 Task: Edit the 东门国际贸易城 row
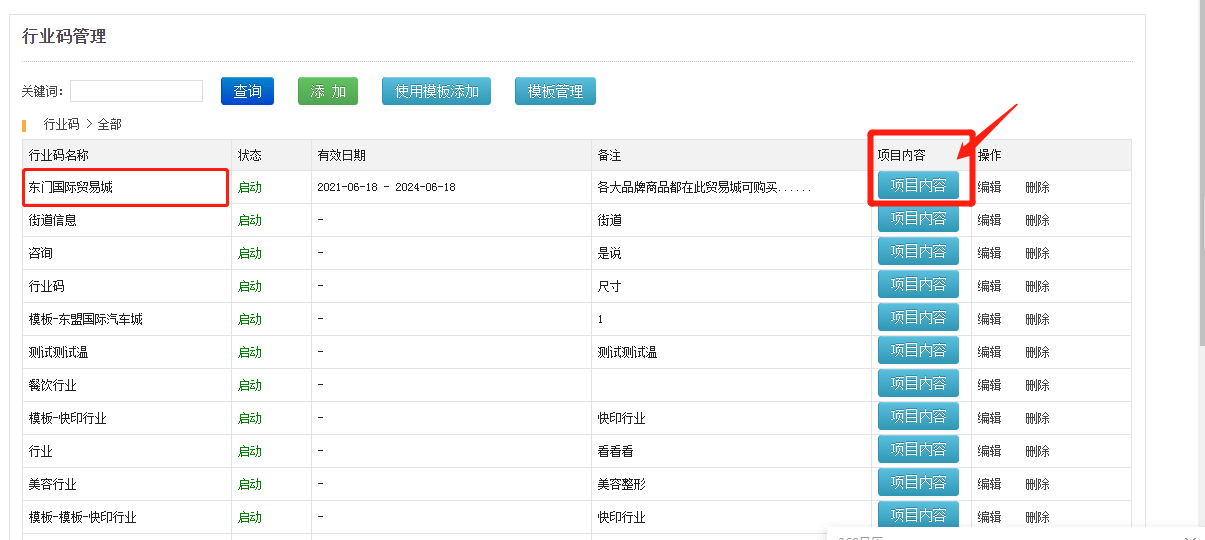coord(989,187)
